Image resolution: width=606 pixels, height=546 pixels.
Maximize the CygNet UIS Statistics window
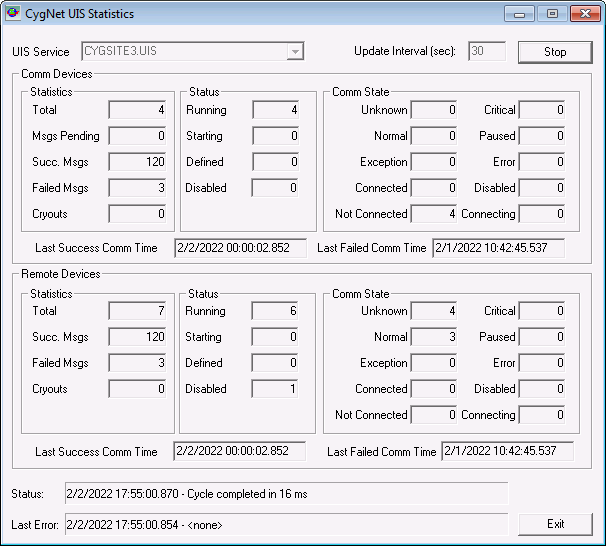click(x=552, y=14)
